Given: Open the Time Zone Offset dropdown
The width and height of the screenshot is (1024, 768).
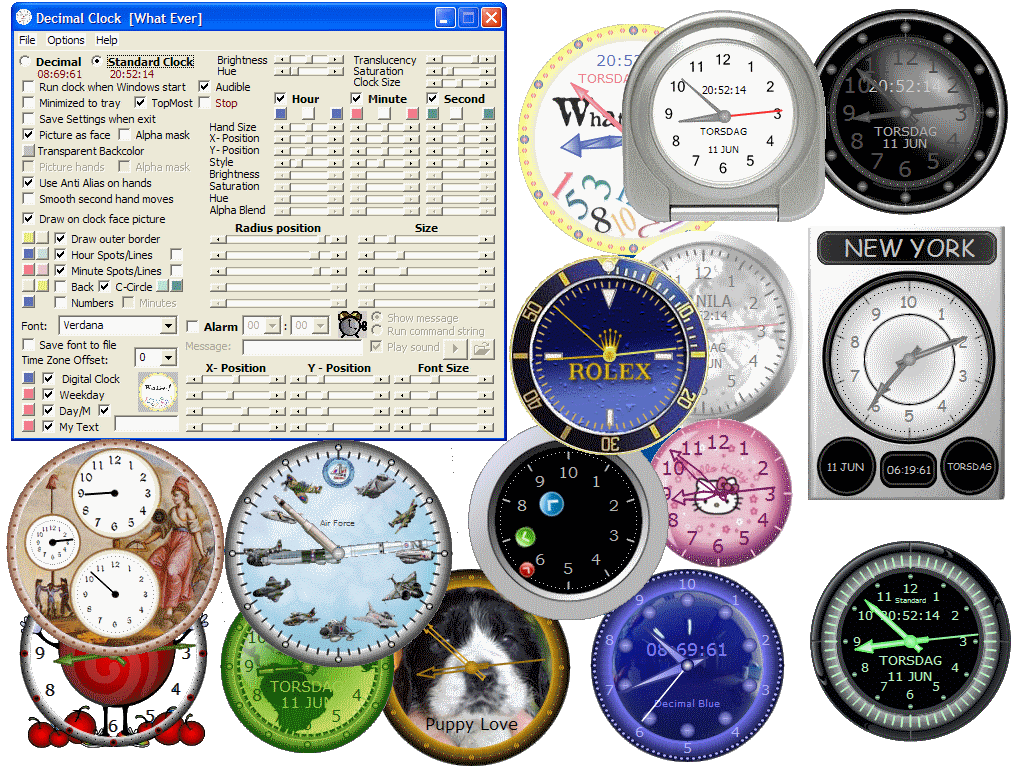Looking at the screenshot, I should pyautogui.click(x=169, y=358).
